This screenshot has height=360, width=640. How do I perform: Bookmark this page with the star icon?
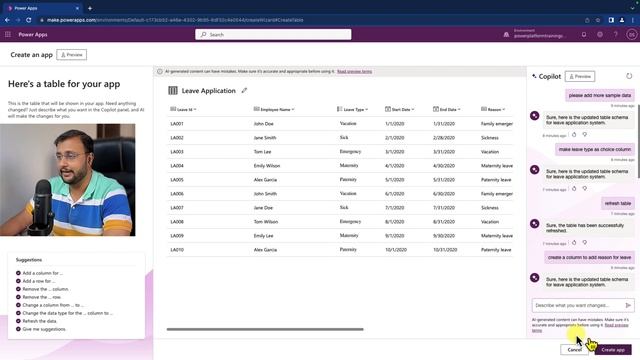598,20
